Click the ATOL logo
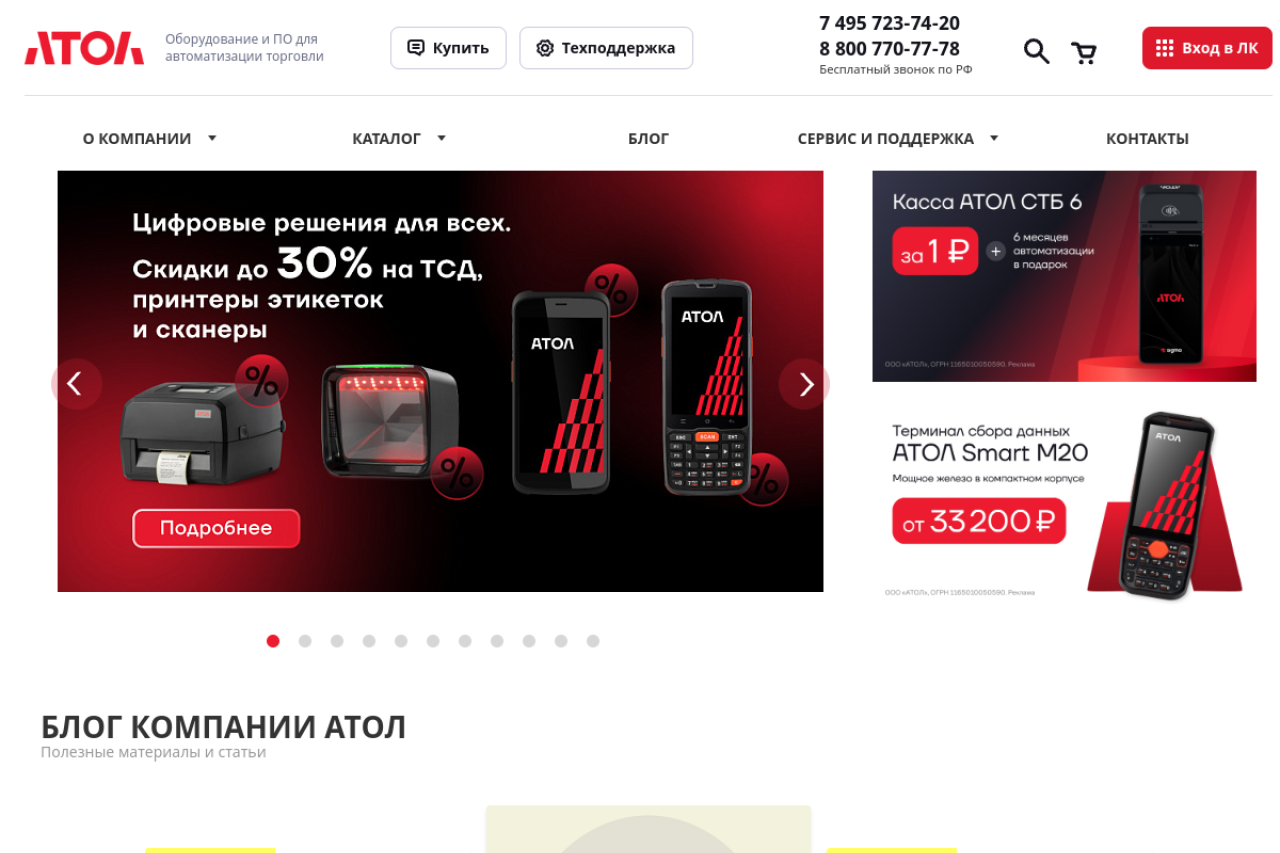This screenshot has width=1280, height=853. coord(84,48)
